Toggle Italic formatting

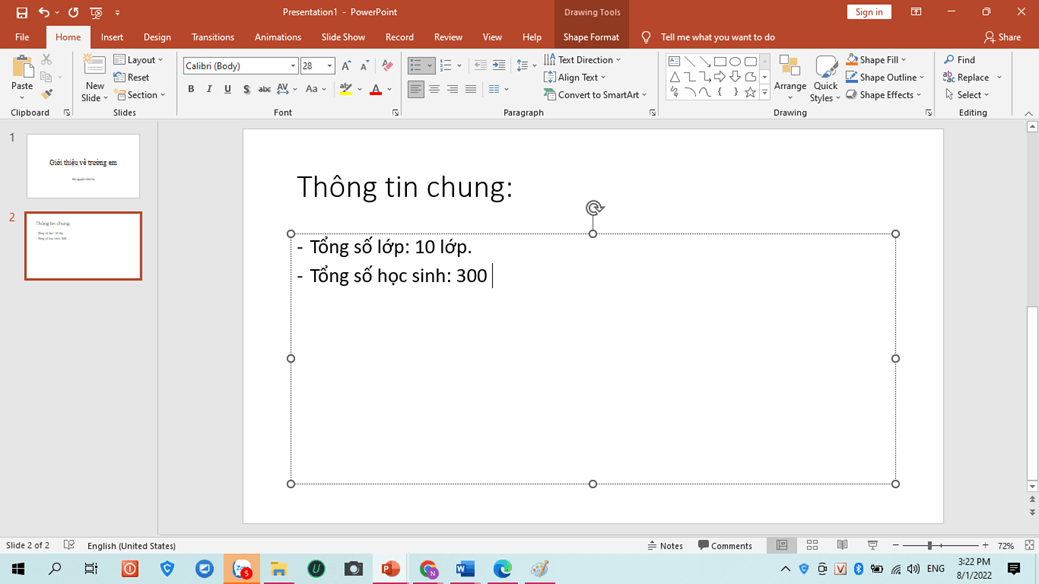209,89
